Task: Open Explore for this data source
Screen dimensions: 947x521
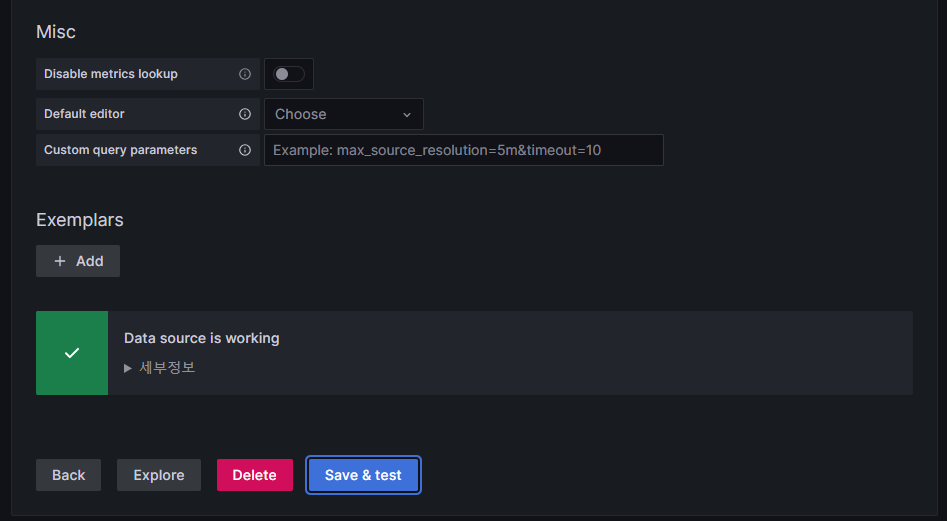Action: click(x=159, y=475)
